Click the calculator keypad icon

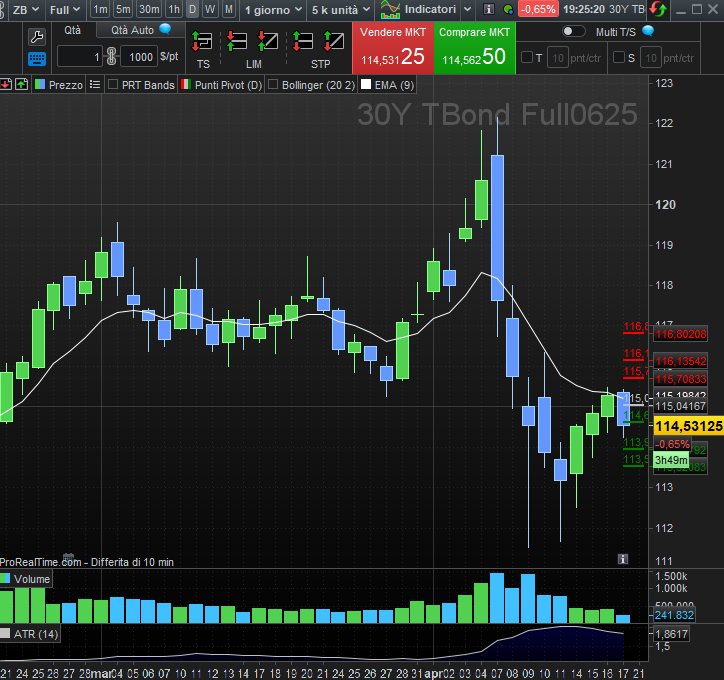coord(38,58)
